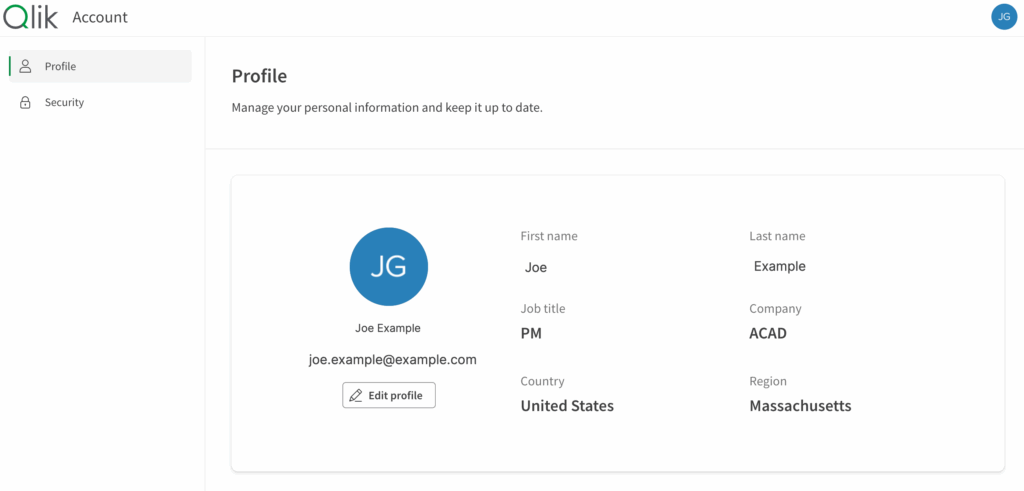Viewport: 1024px width, 491px height.
Task: Click the Region value Massachusetts
Action: coord(800,406)
